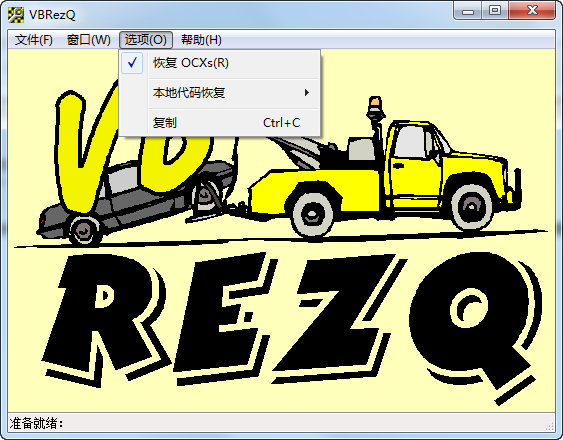Close the open 选项(O) menu
The image size is (563, 440).
coord(146,40)
